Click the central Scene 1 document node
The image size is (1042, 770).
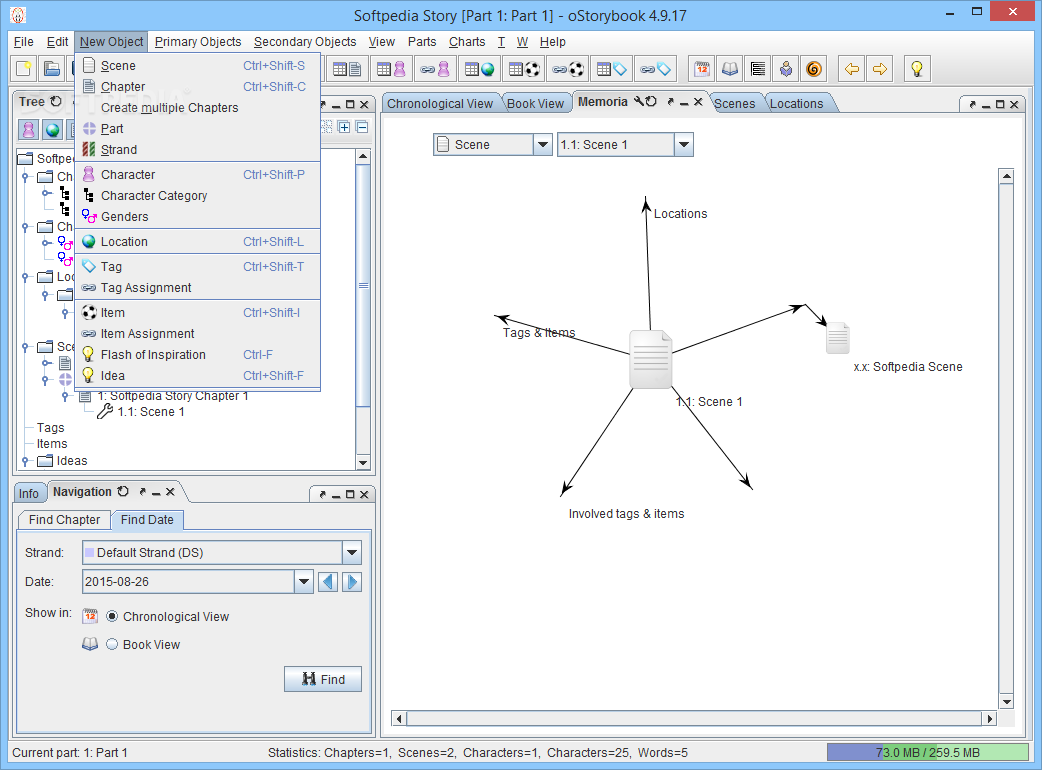[651, 359]
